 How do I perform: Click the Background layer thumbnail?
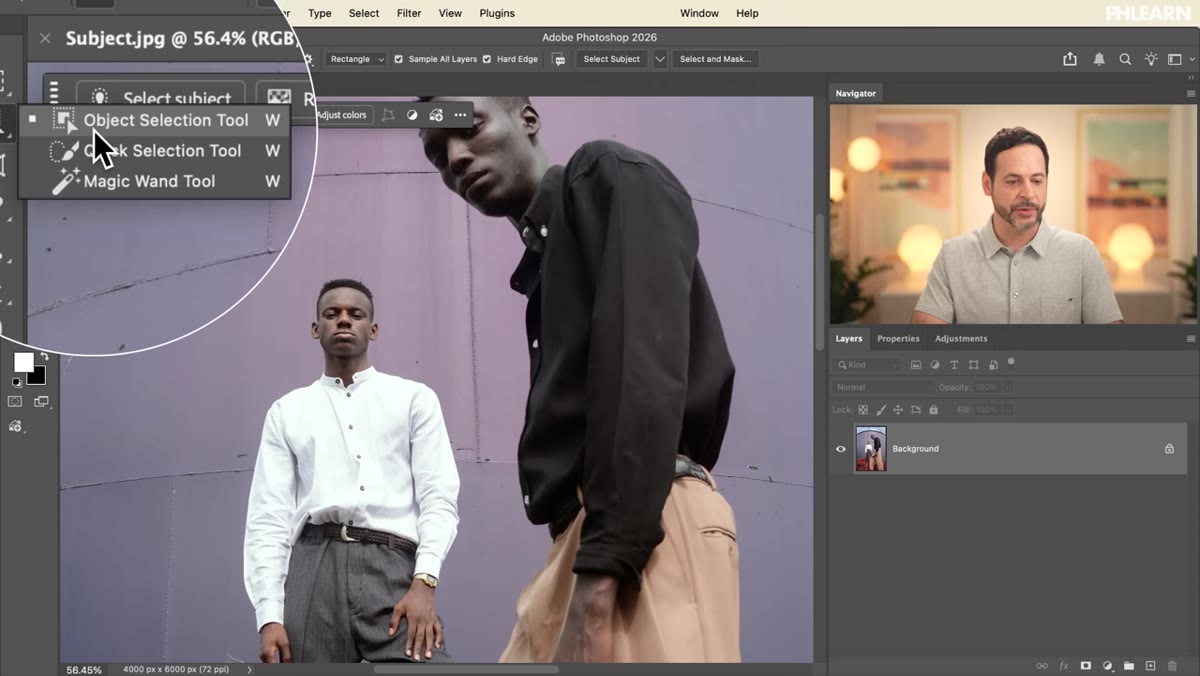871,449
